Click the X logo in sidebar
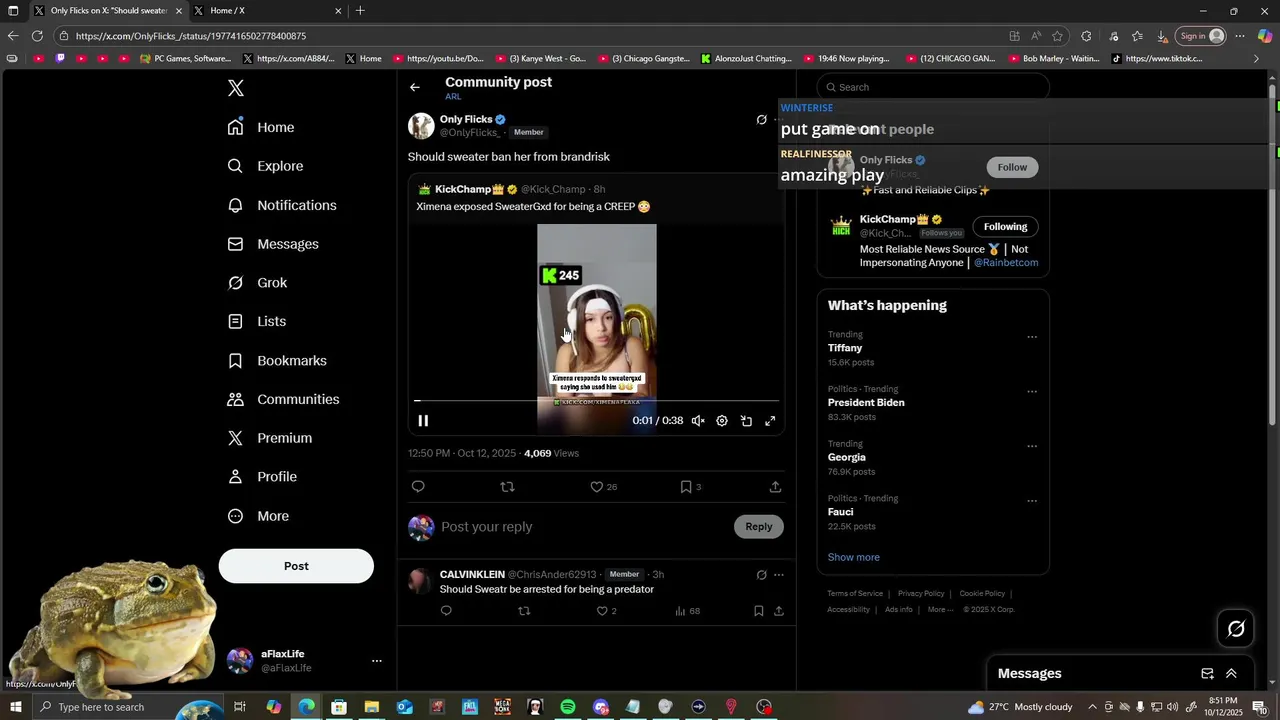Image resolution: width=1280 pixels, height=720 pixels. [236, 88]
